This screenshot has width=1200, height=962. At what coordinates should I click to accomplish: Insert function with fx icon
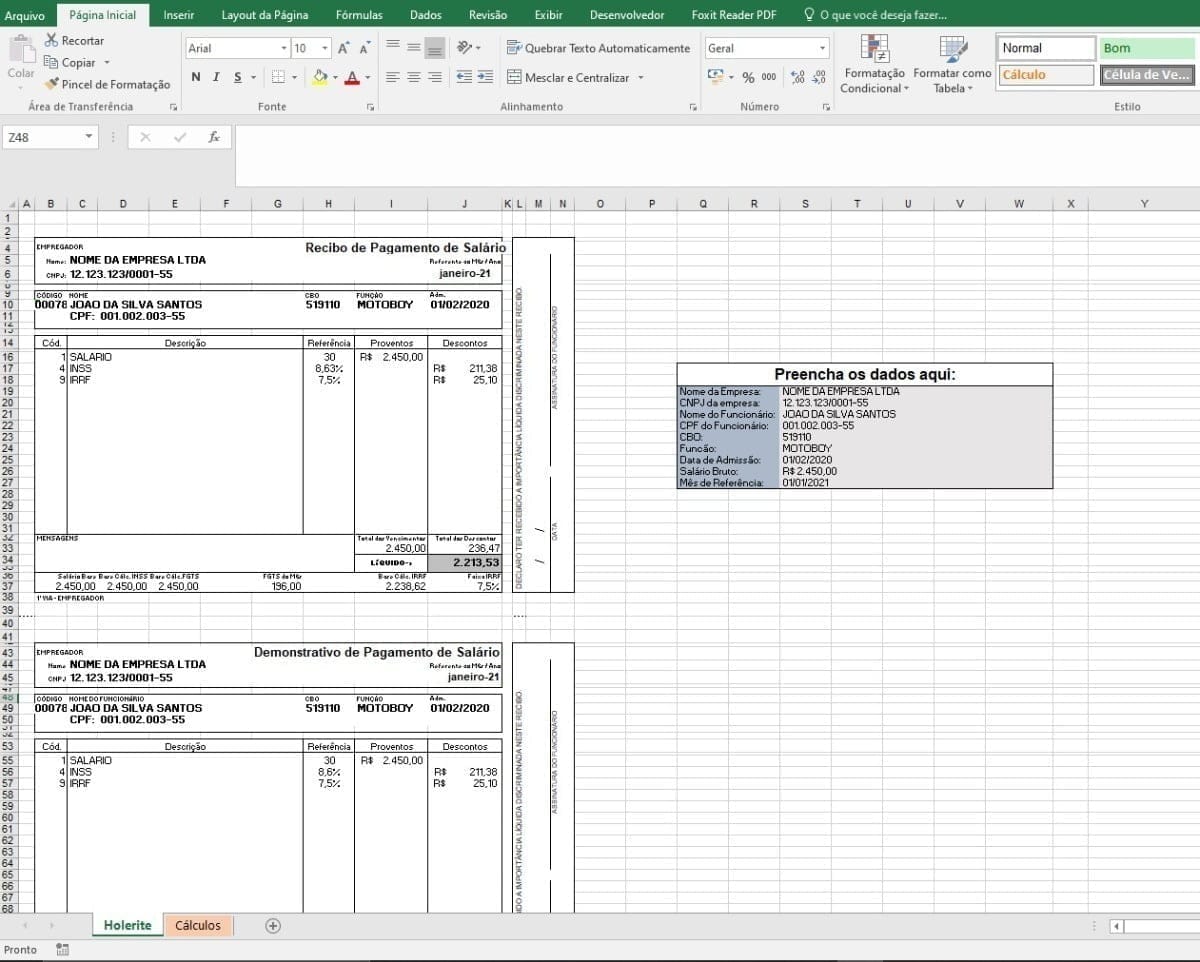214,137
